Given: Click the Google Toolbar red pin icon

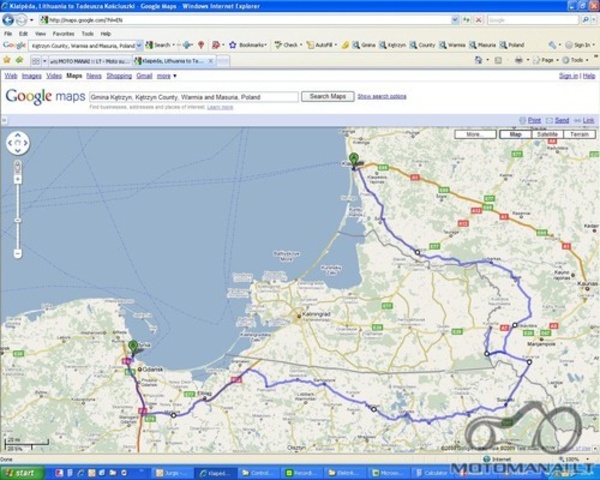Looking at the screenshot, I should point(201,45).
